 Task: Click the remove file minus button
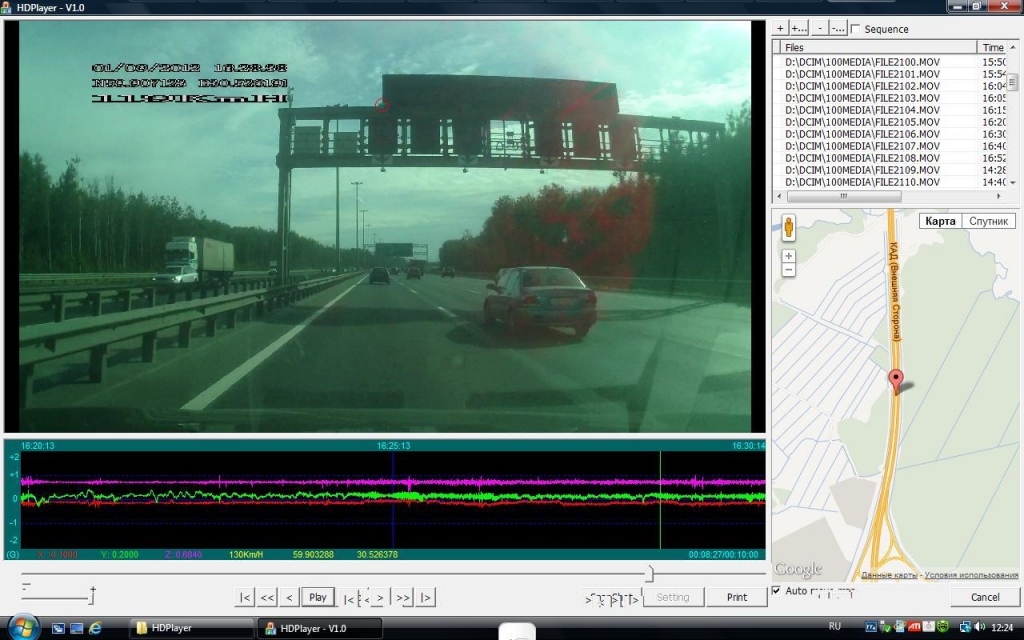pos(819,29)
